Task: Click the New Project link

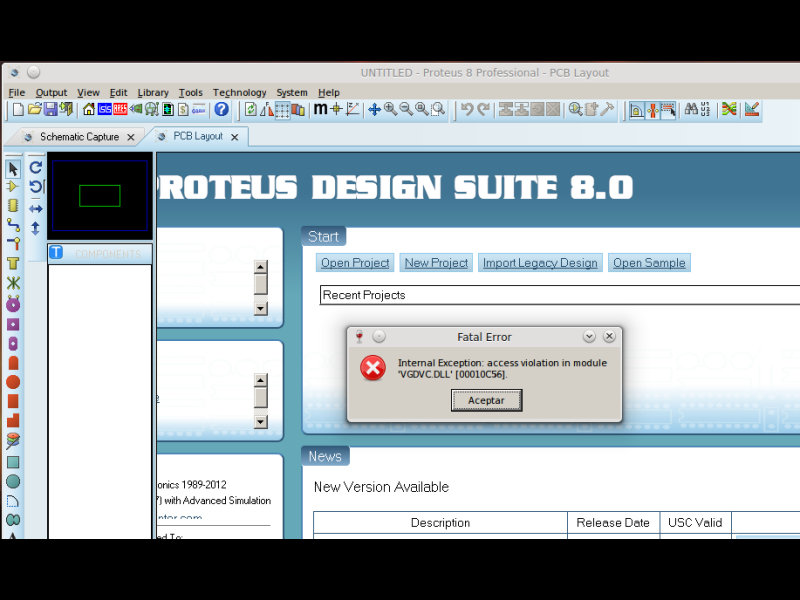Action: [x=435, y=263]
